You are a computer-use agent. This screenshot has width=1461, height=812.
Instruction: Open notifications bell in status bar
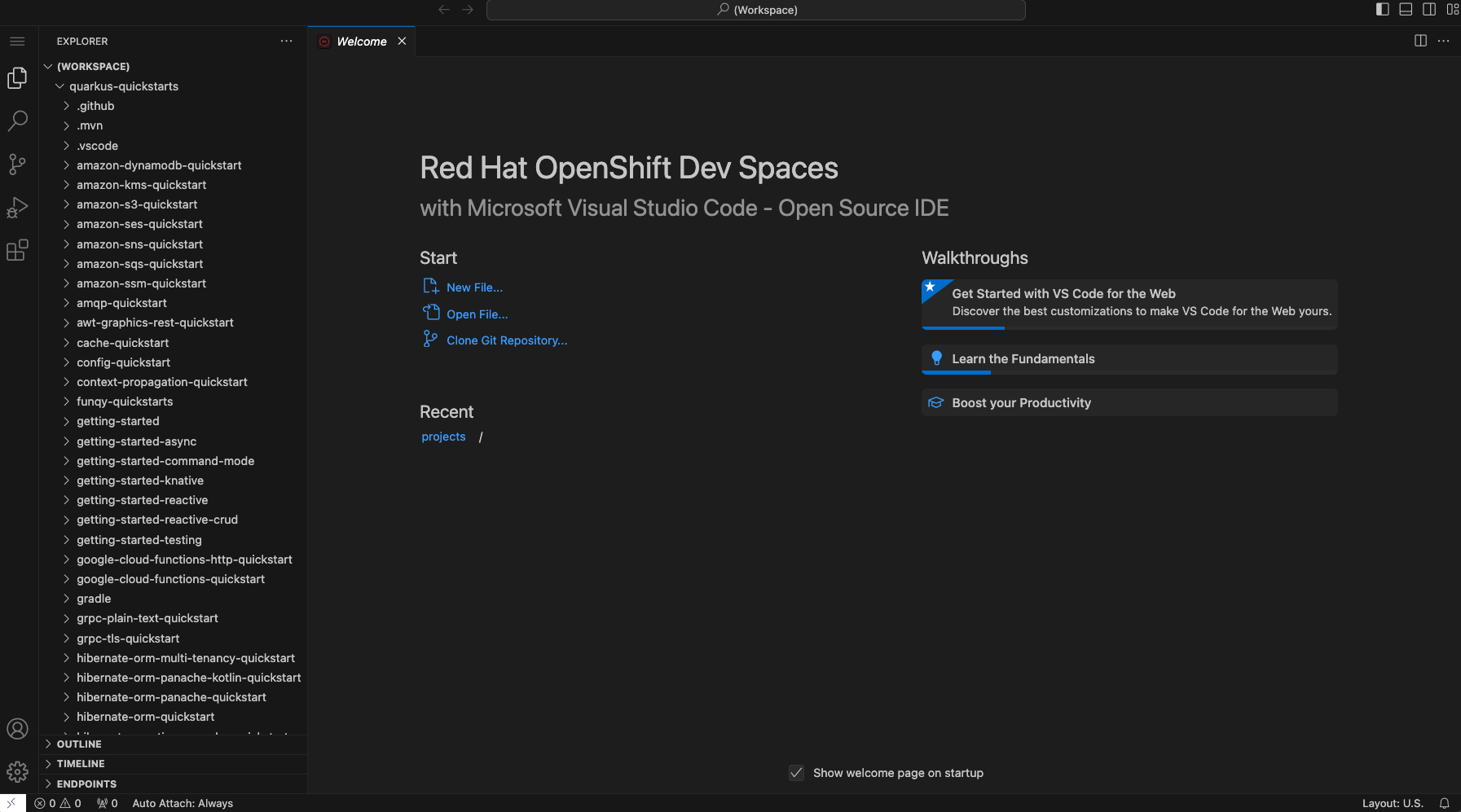click(x=1444, y=803)
